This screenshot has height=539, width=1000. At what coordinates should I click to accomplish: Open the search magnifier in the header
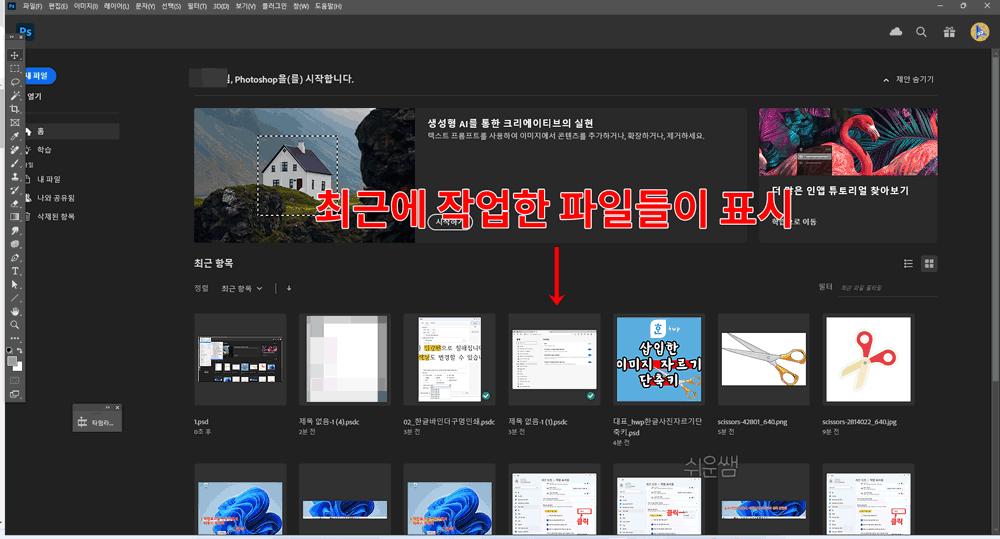point(921,32)
